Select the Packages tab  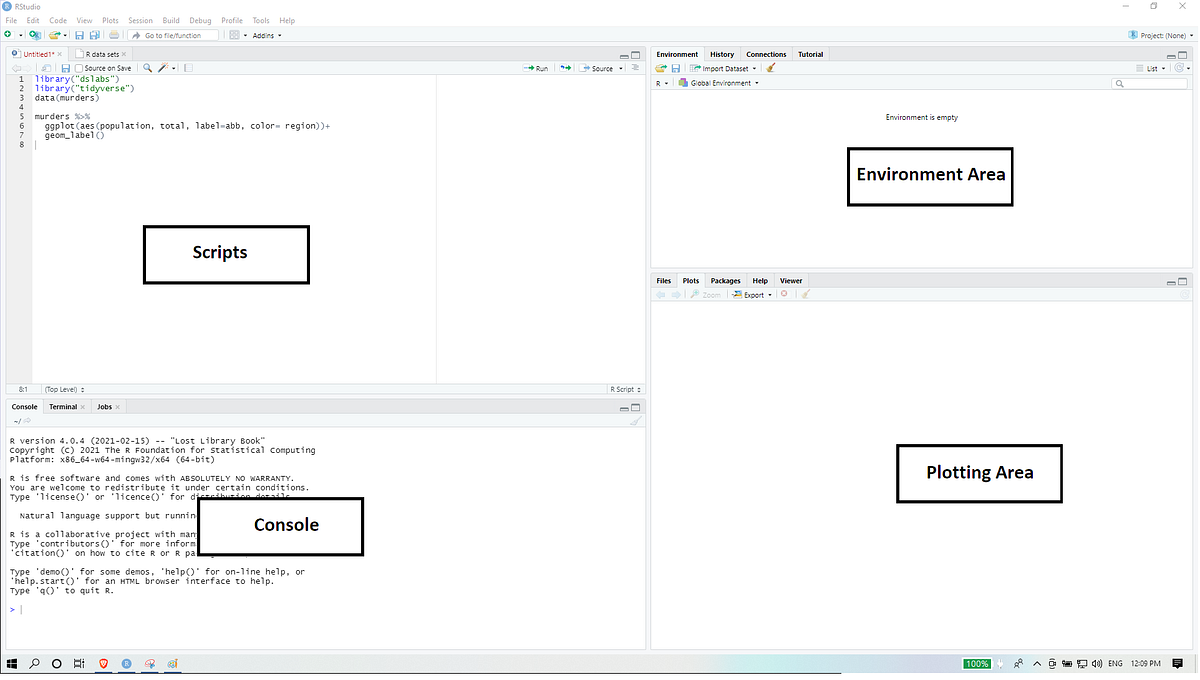pos(725,281)
